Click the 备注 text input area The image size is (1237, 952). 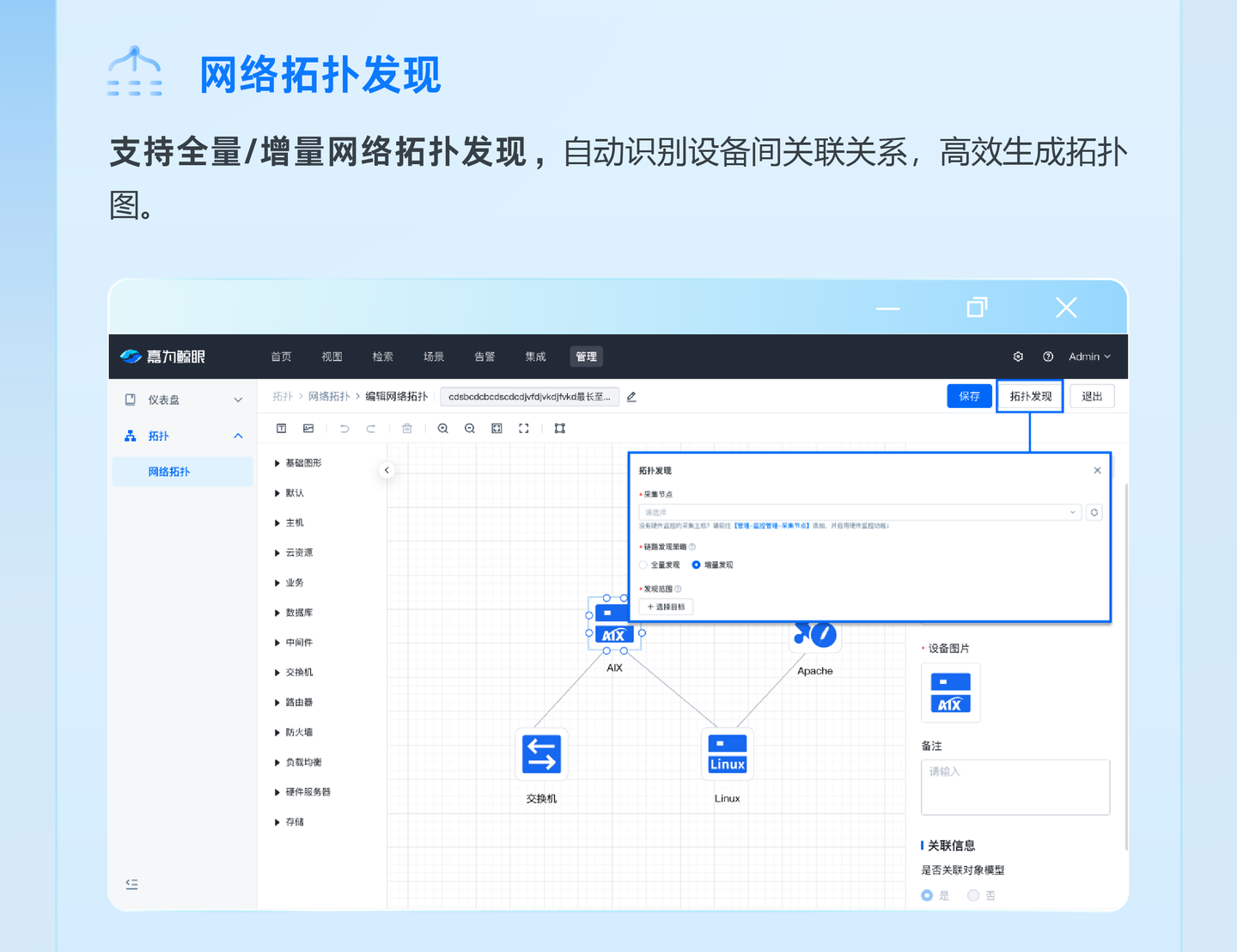tap(1015, 787)
